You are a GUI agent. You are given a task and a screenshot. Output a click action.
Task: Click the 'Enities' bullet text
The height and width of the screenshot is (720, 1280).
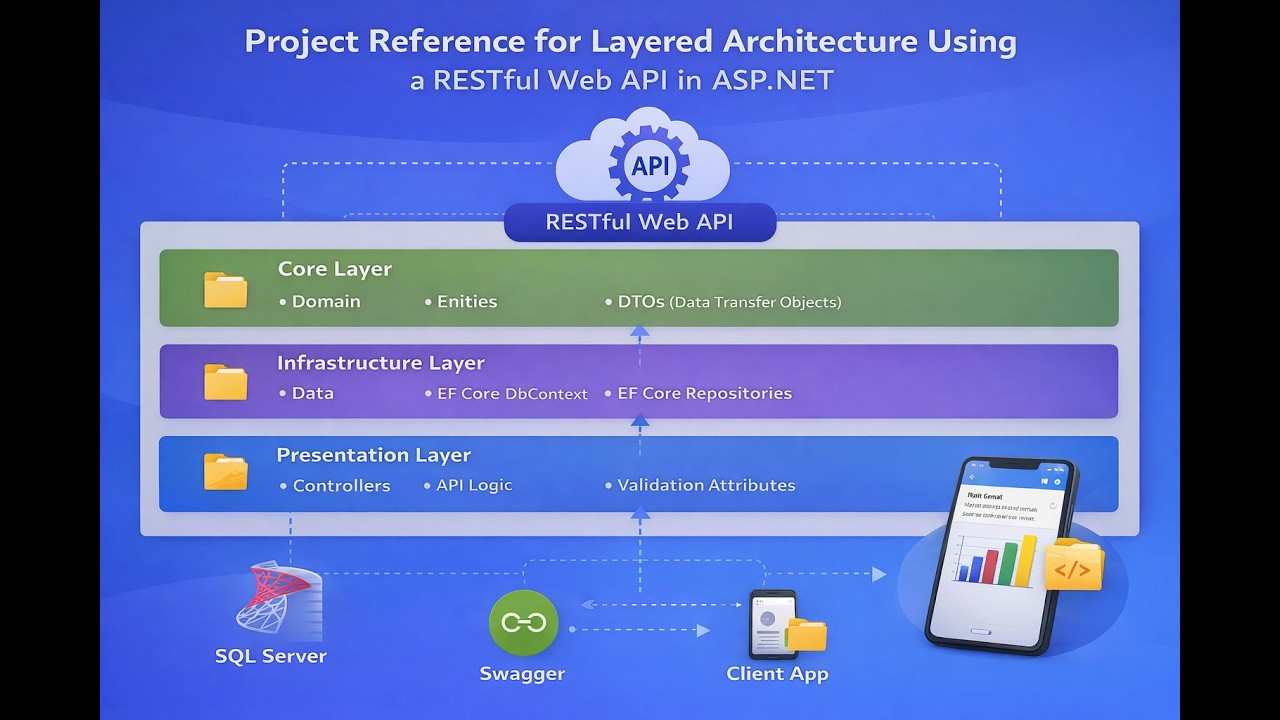(467, 301)
